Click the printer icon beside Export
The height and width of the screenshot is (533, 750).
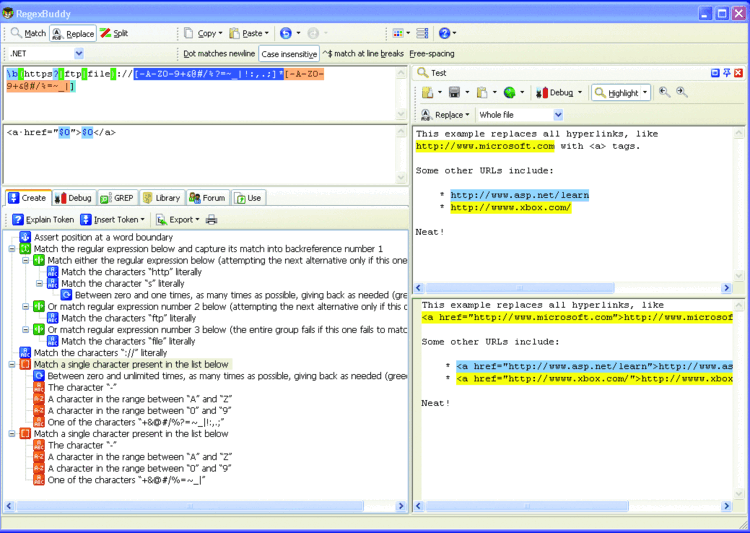(x=211, y=220)
